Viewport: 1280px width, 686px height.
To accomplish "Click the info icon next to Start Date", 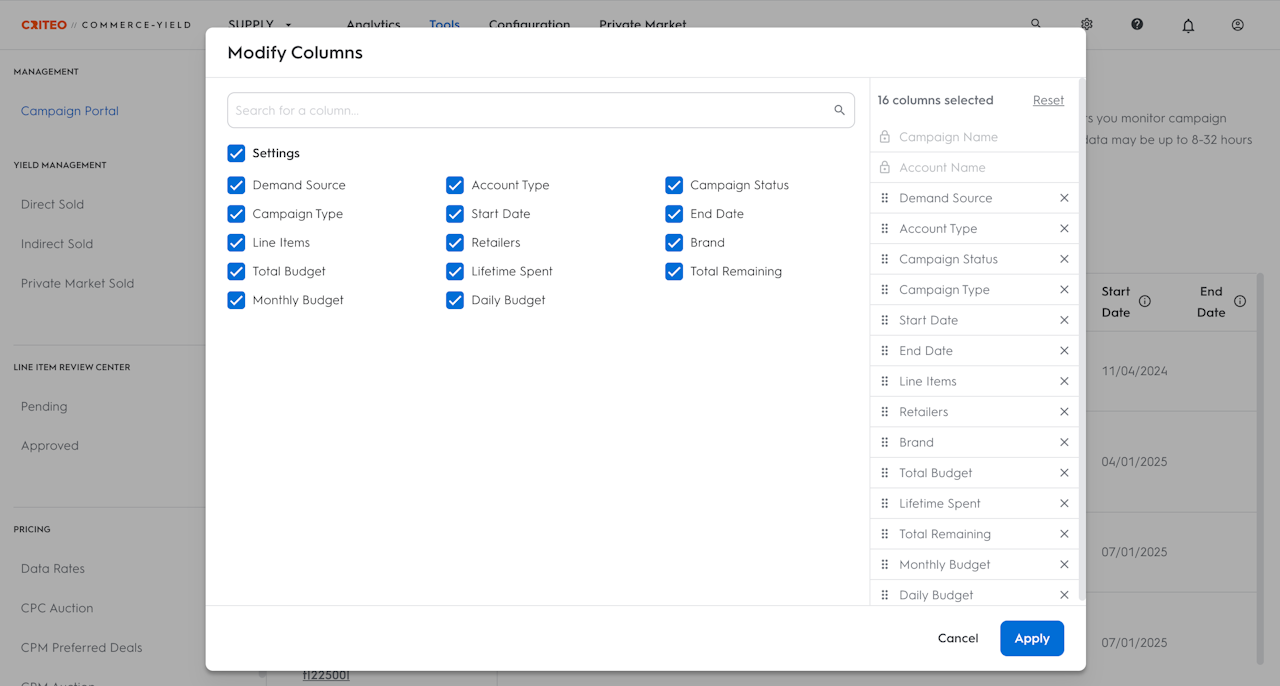I will (1145, 301).
